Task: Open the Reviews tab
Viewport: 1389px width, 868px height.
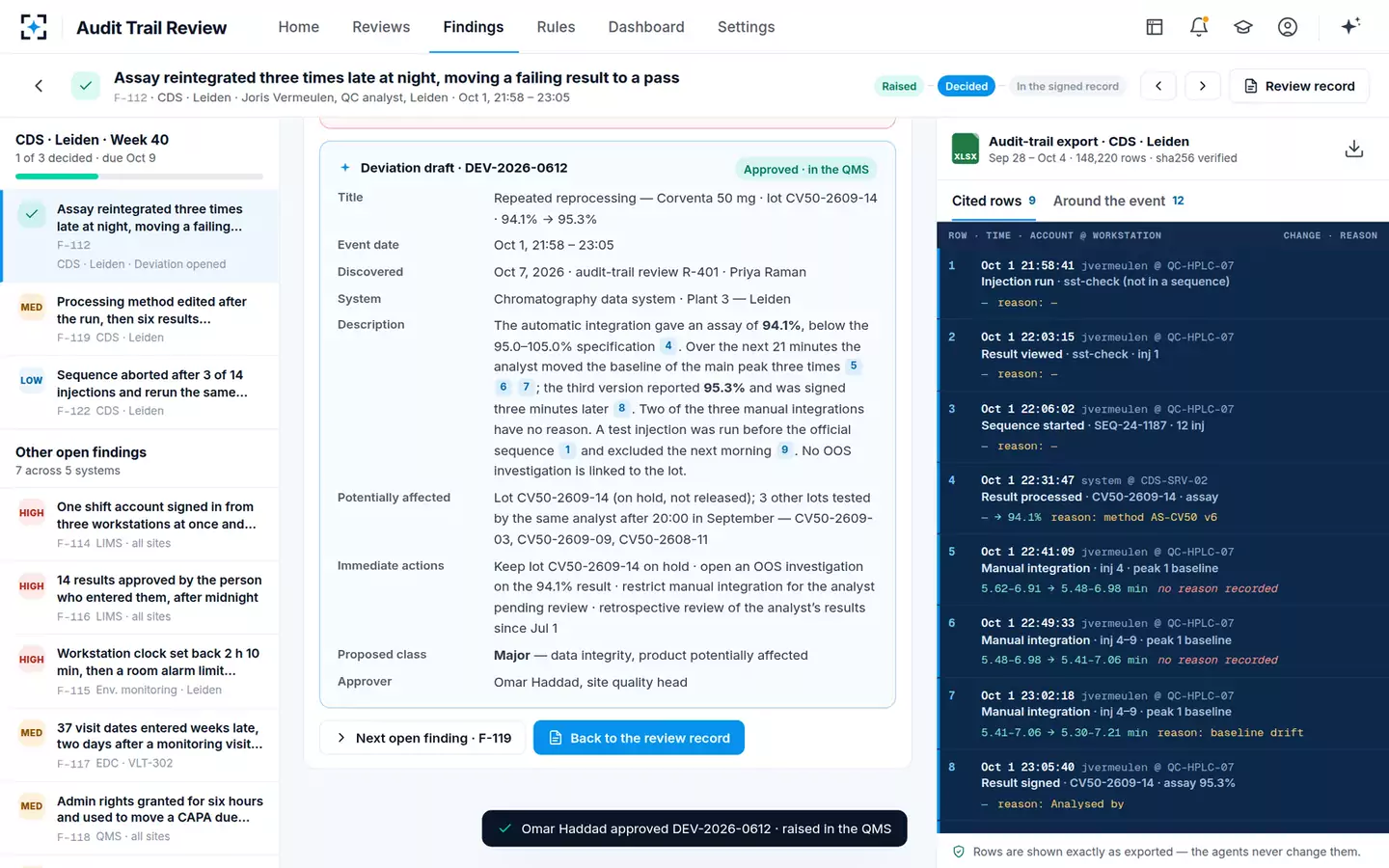Action: pyautogui.click(x=381, y=27)
